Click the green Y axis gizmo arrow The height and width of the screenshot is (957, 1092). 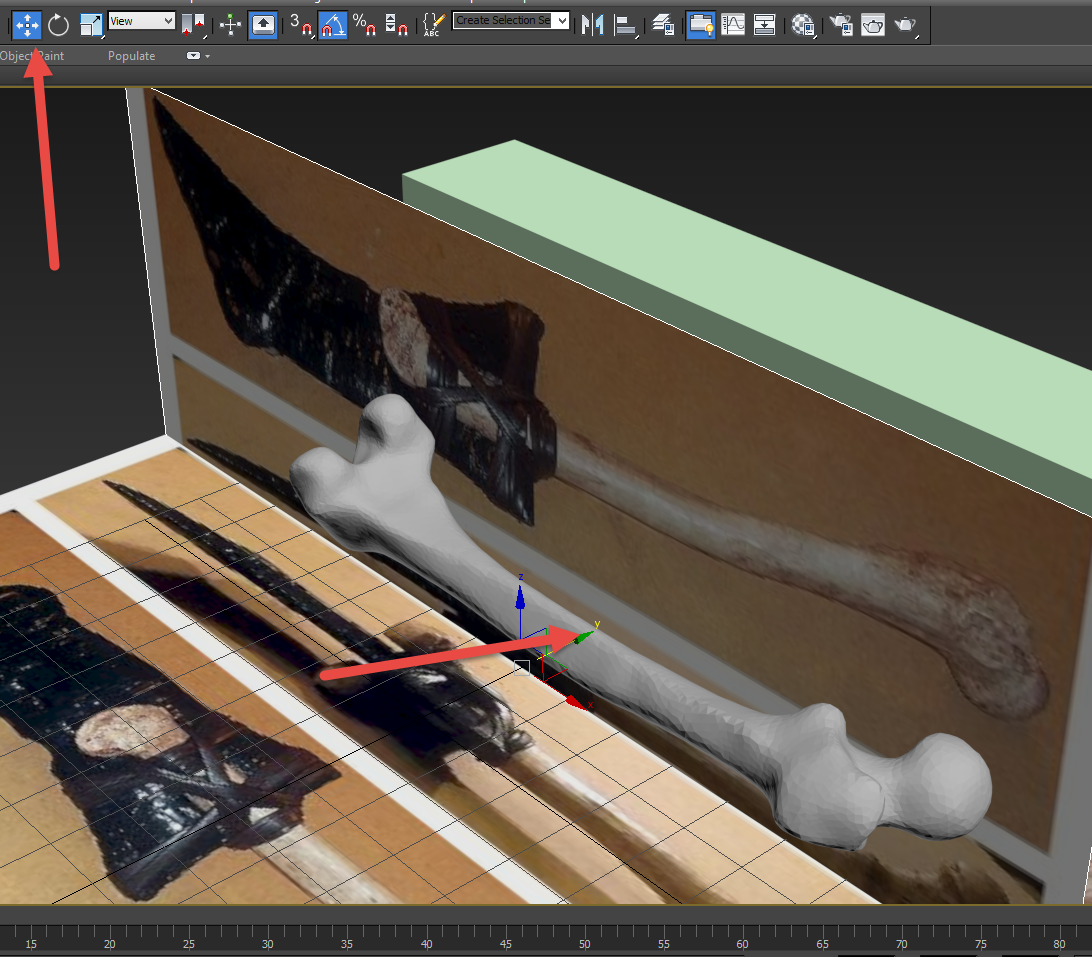click(584, 637)
